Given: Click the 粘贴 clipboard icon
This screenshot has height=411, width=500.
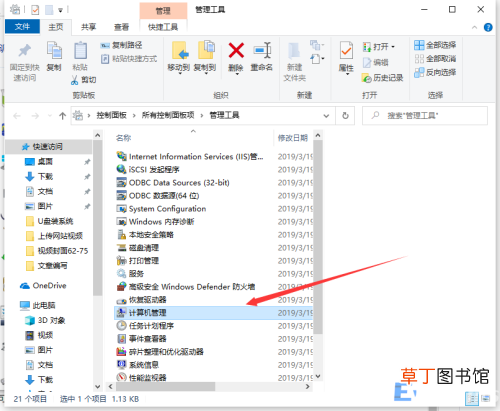Looking at the screenshot, I should [80, 51].
